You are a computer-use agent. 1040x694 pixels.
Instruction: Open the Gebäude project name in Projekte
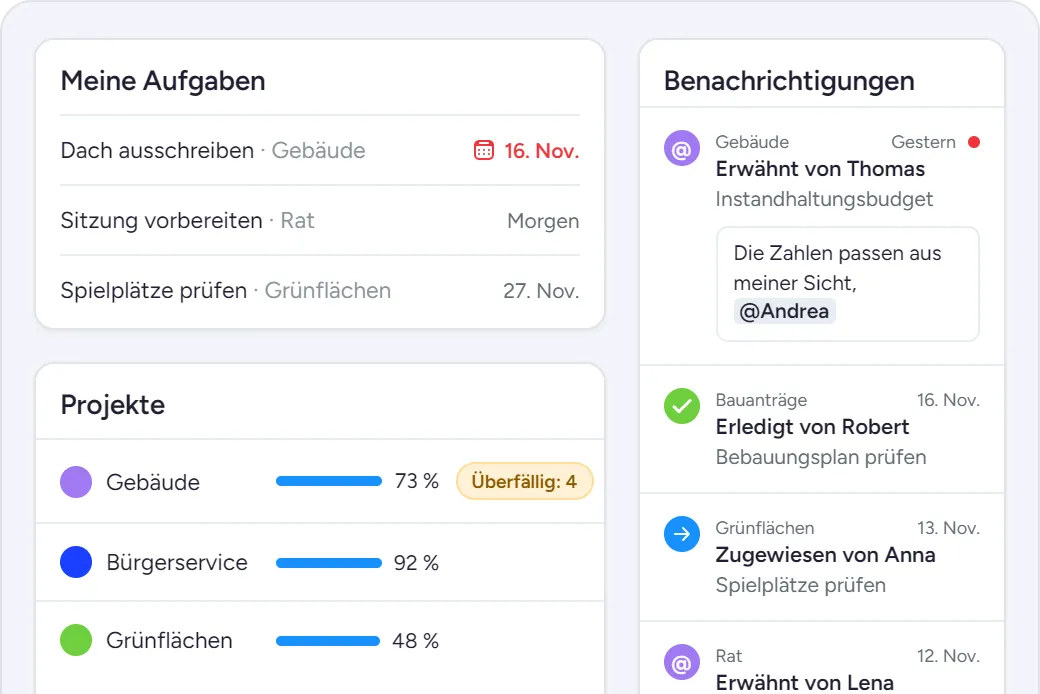[x=153, y=482]
